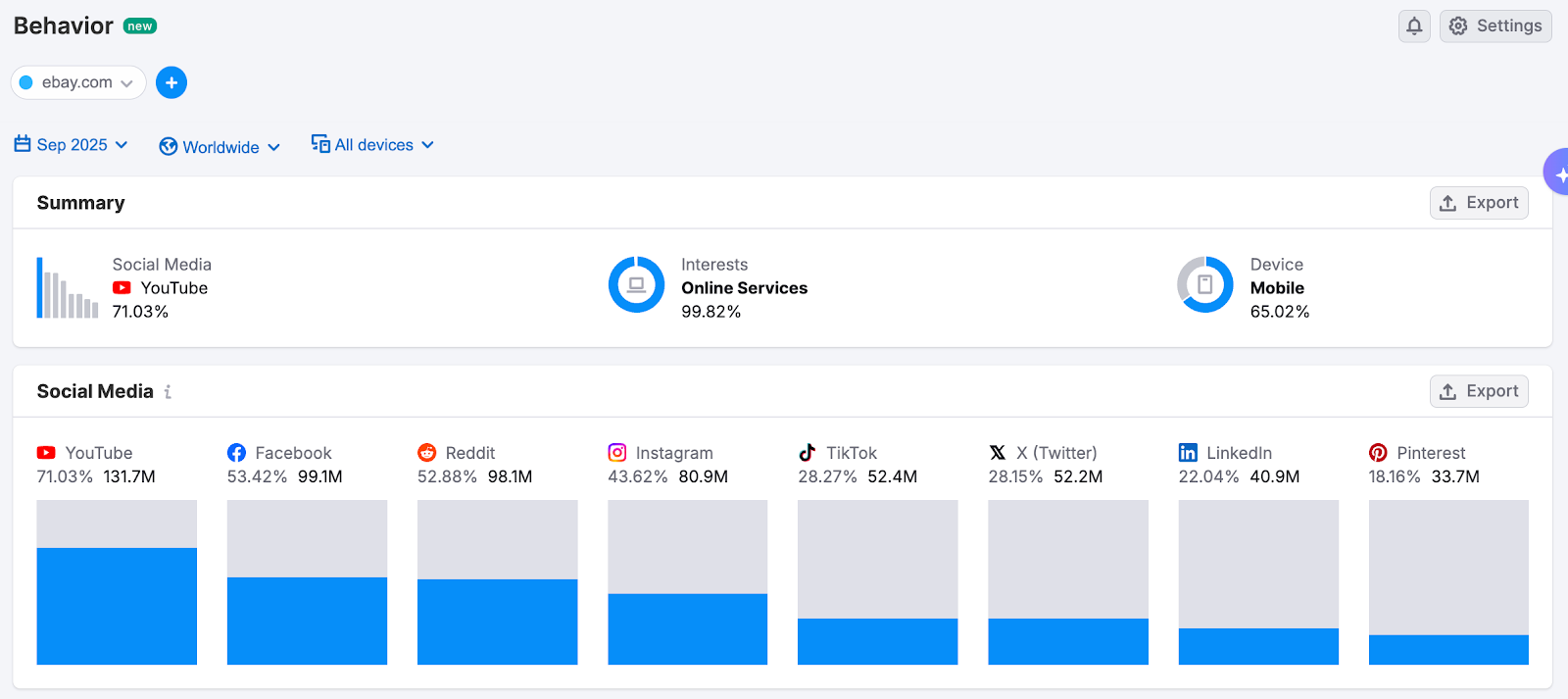1568x699 pixels.
Task: Expand the ebay.com domain dropdown
Action: [x=78, y=83]
